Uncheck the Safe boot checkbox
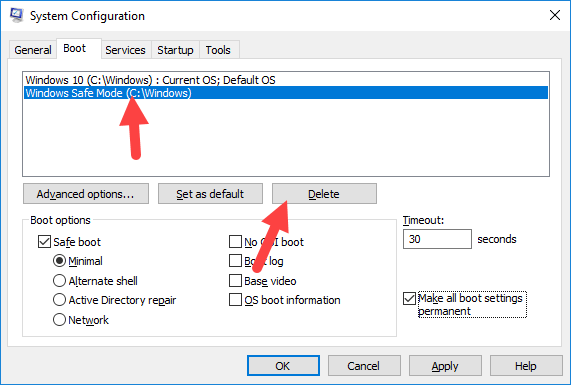Image resolution: width=571 pixels, height=385 pixels. pos(44,242)
